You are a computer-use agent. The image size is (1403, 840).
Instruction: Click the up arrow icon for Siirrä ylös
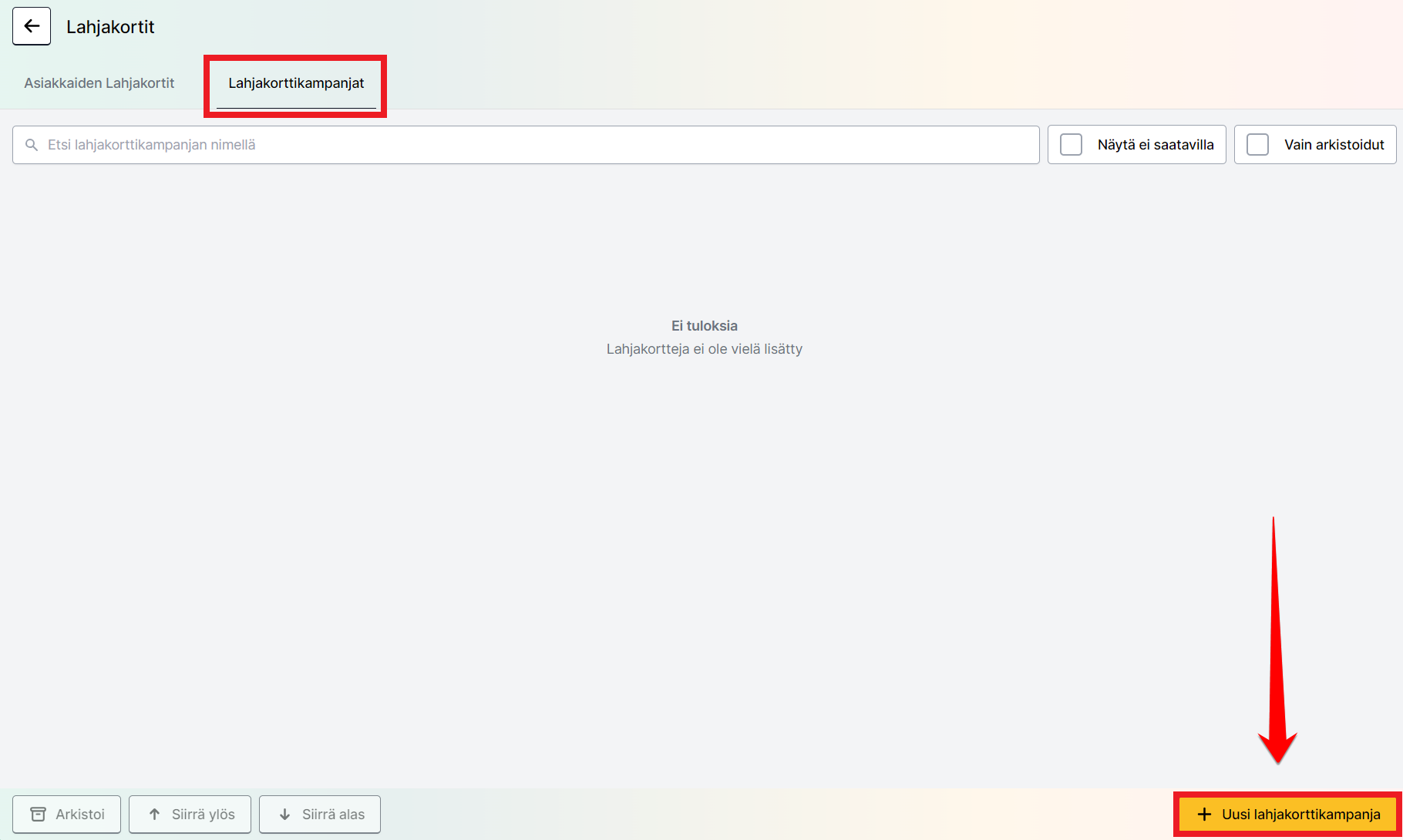tap(154, 815)
